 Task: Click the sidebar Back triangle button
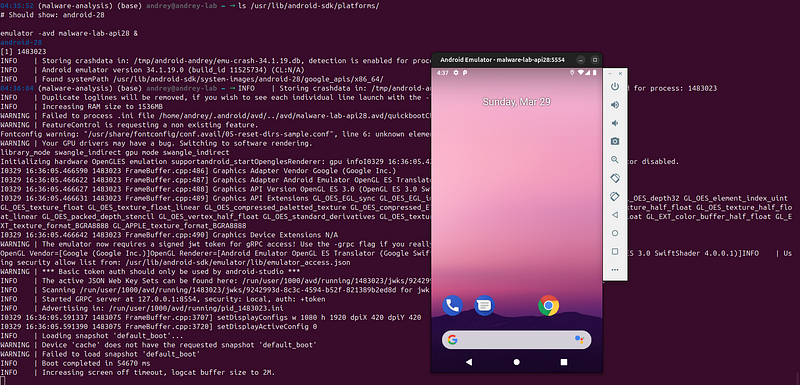(615, 215)
